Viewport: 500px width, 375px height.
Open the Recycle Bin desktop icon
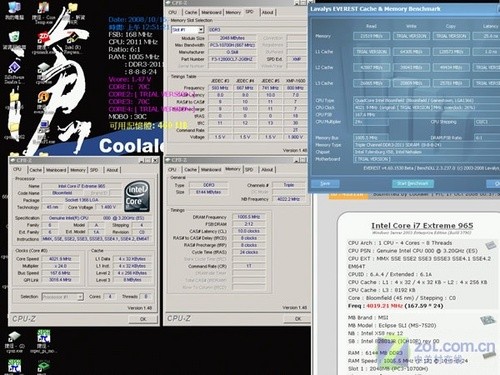pos(14,37)
